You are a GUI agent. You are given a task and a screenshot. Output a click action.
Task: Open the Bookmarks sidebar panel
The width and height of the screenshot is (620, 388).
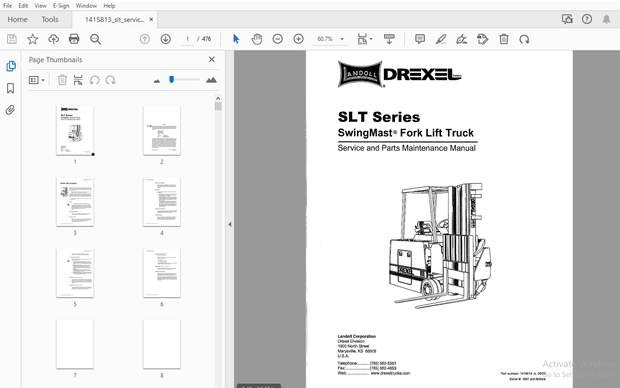[x=11, y=88]
